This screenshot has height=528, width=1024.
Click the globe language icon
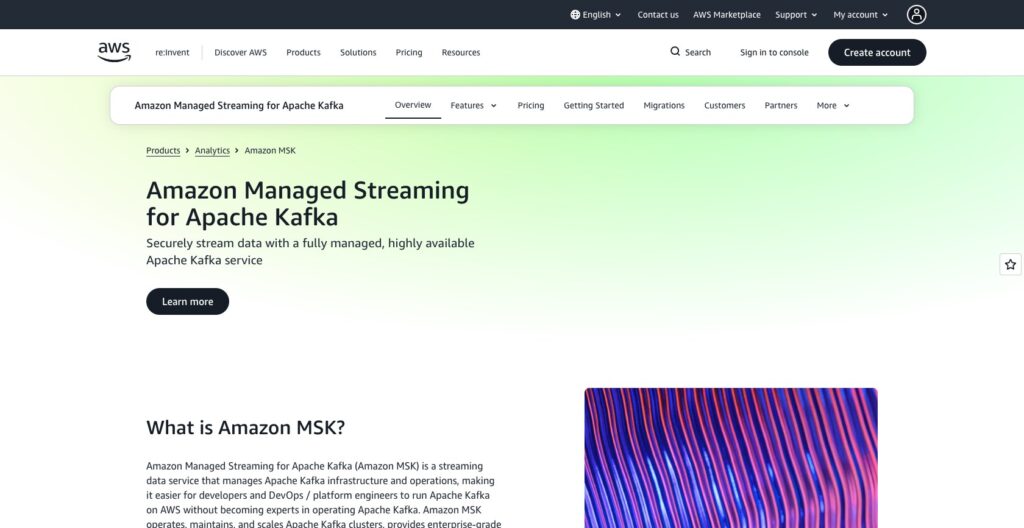[x=575, y=14]
